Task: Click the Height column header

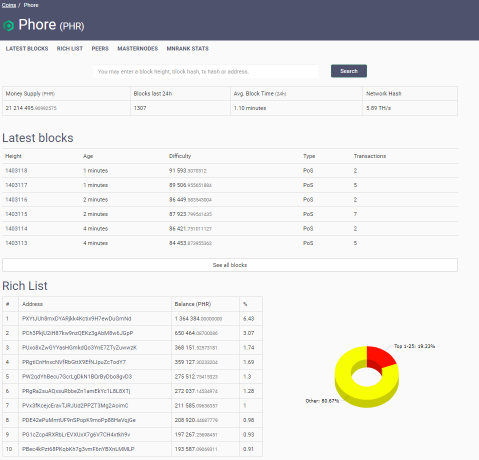Action: point(13,156)
